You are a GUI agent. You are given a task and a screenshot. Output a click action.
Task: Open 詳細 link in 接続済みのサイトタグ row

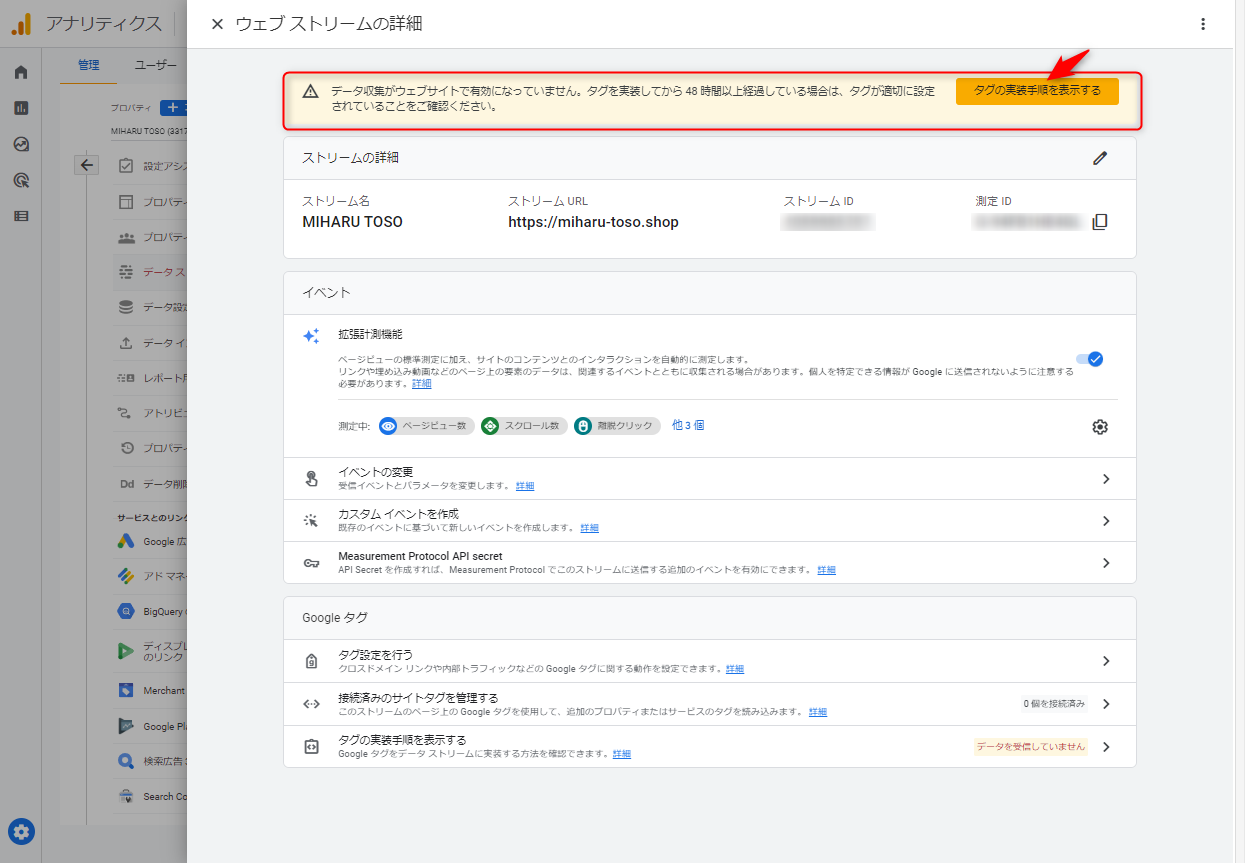click(x=818, y=712)
